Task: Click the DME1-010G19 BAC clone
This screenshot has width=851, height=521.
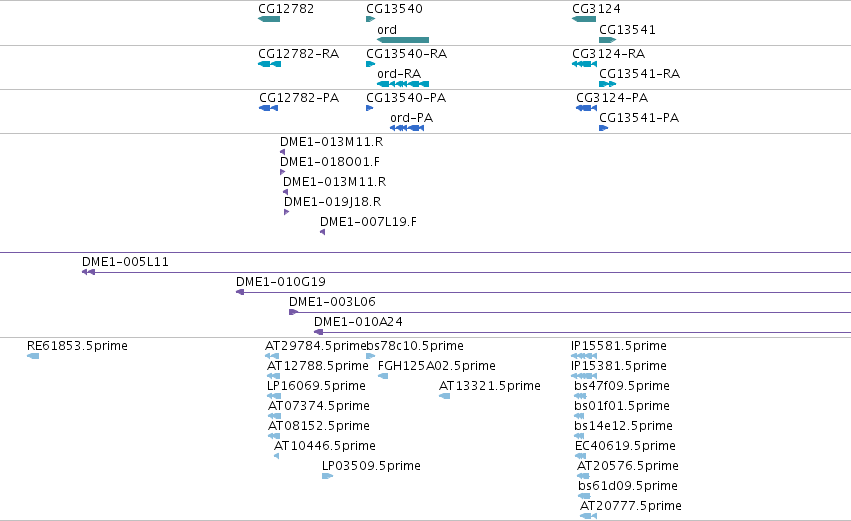Action: coord(543,292)
